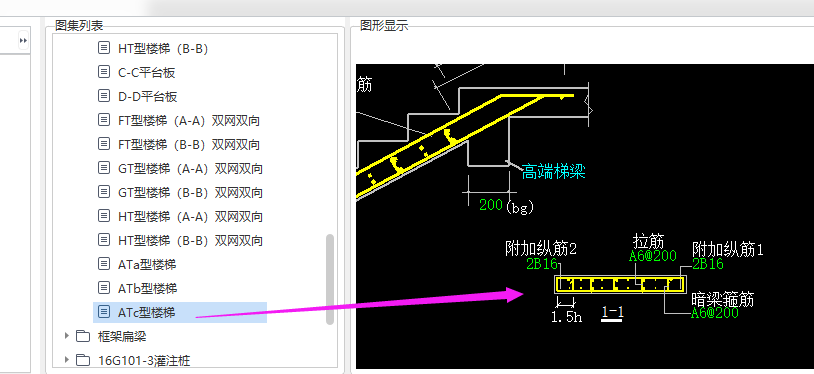This screenshot has height=374, width=814.
Task: Click the atlas list vertical scrollbar thumb
Action: click(x=330, y=279)
